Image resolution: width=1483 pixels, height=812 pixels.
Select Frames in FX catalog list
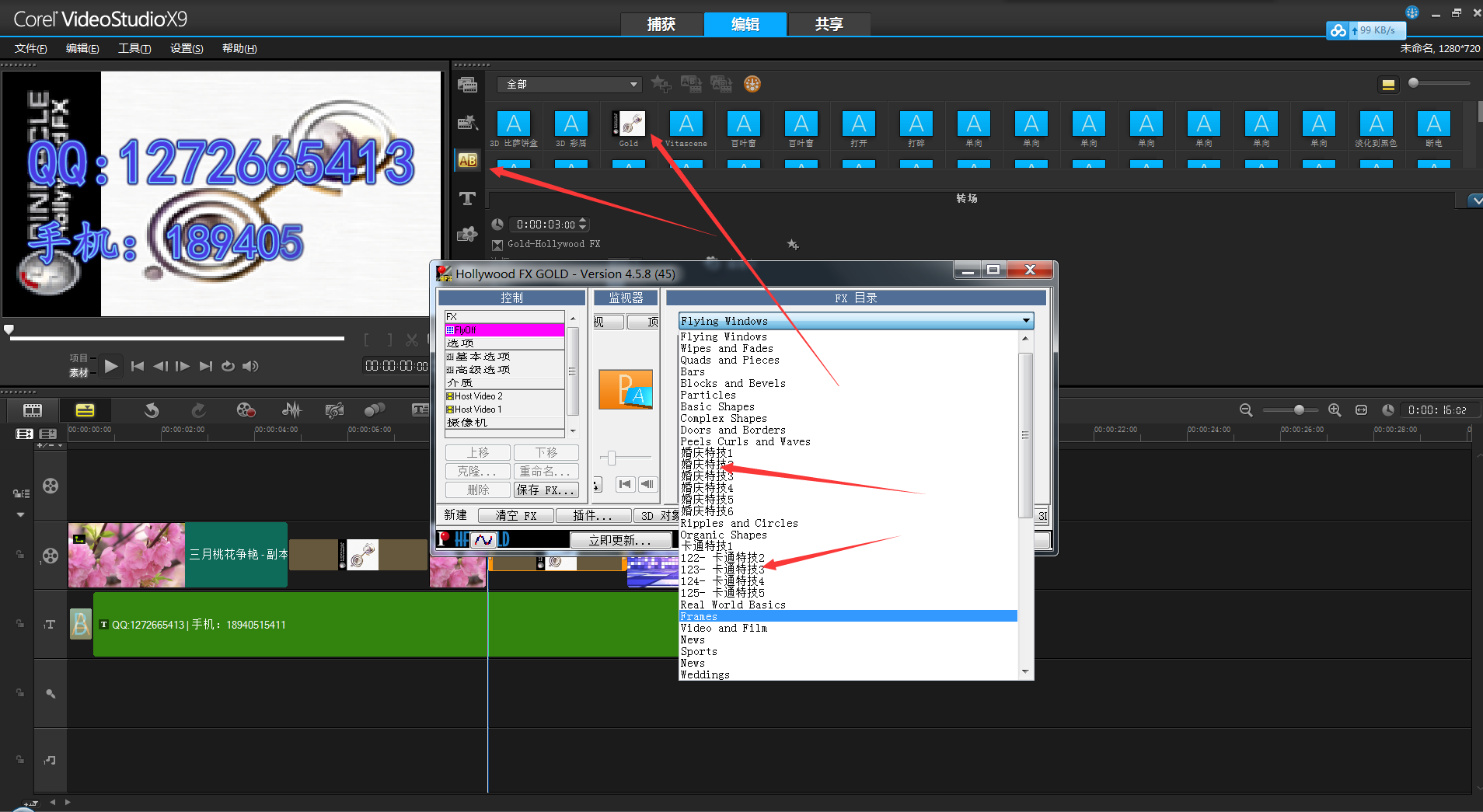click(848, 616)
